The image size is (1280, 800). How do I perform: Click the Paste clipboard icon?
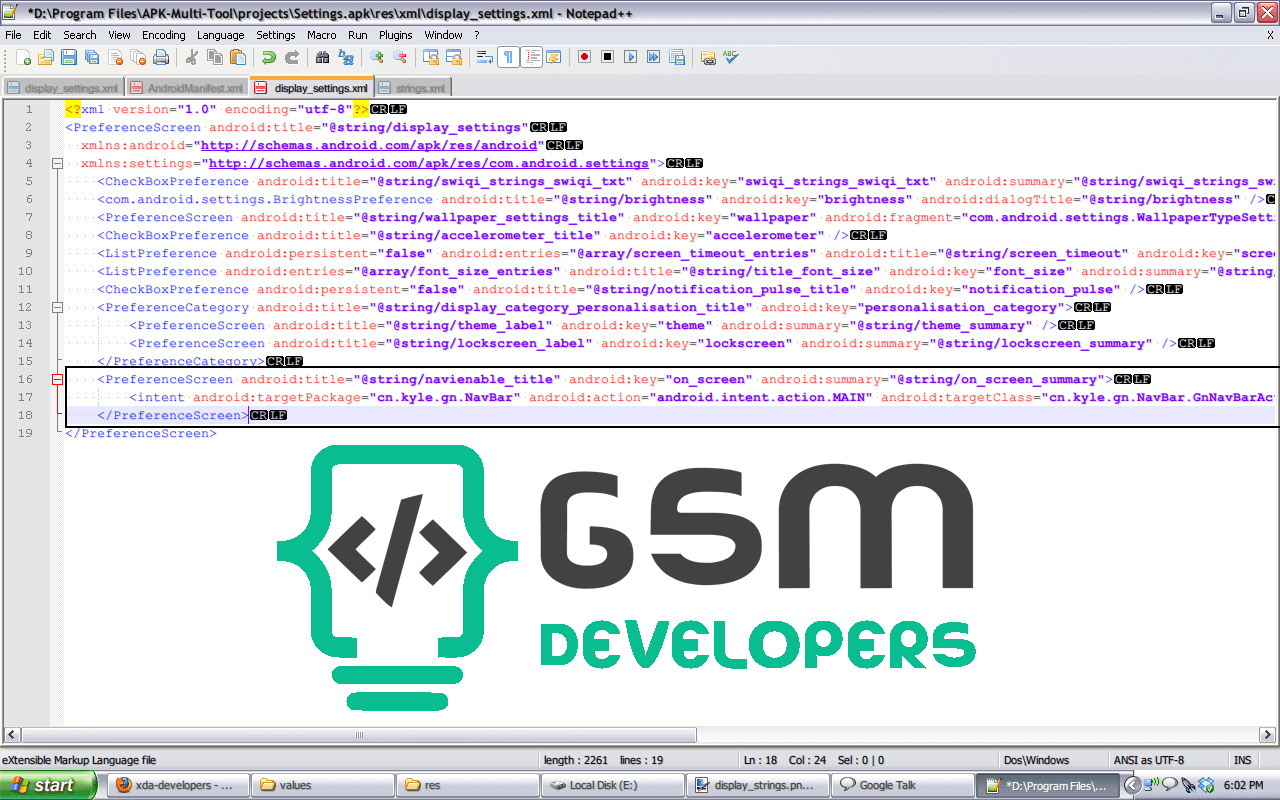pyautogui.click(x=238, y=57)
